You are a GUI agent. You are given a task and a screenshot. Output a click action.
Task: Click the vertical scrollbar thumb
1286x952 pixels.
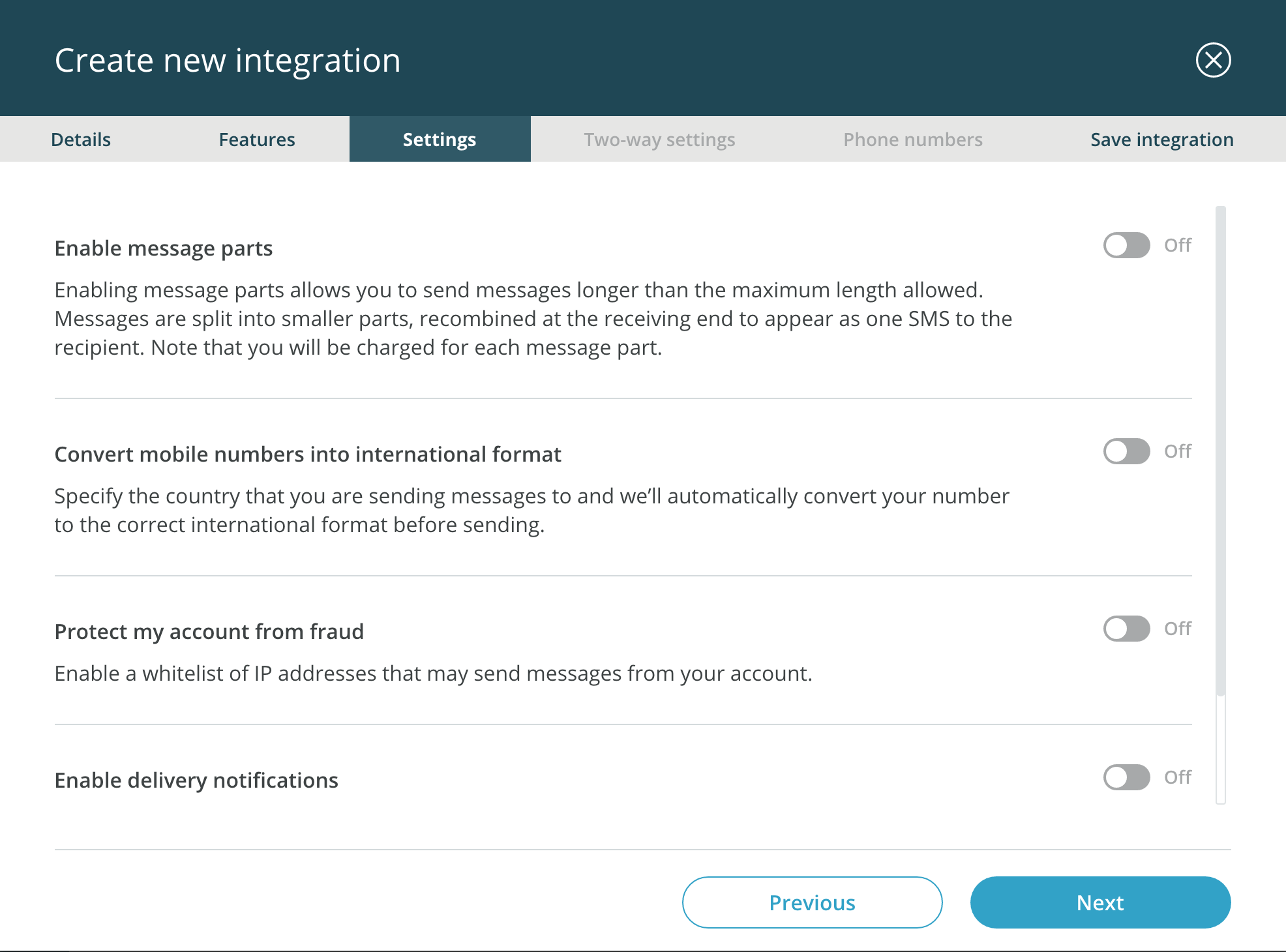1221,450
